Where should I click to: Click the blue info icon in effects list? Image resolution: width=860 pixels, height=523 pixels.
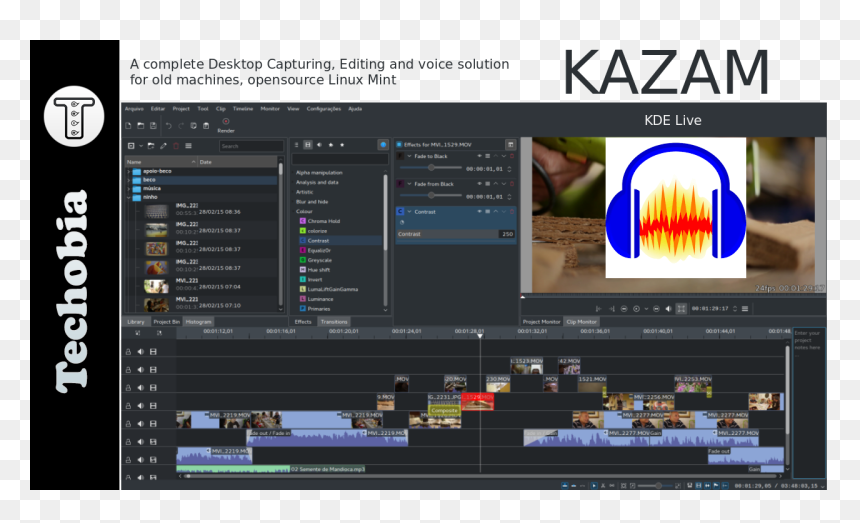pyautogui.click(x=383, y=145)
